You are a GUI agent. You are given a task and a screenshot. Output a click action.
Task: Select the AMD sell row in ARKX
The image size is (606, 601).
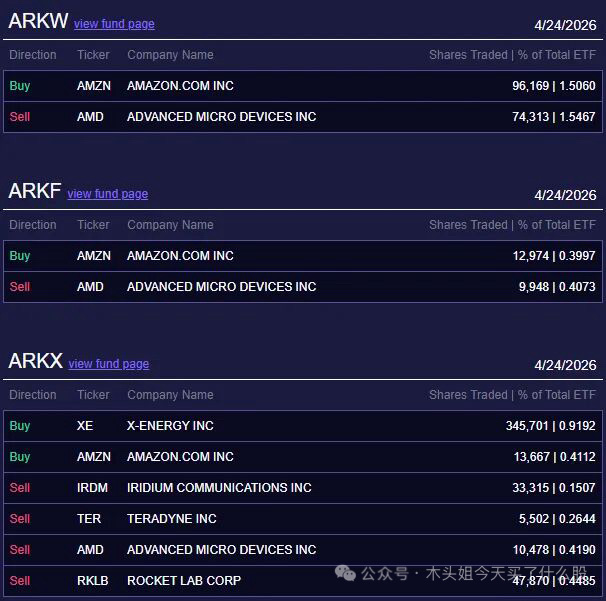[x=302, y=550]
